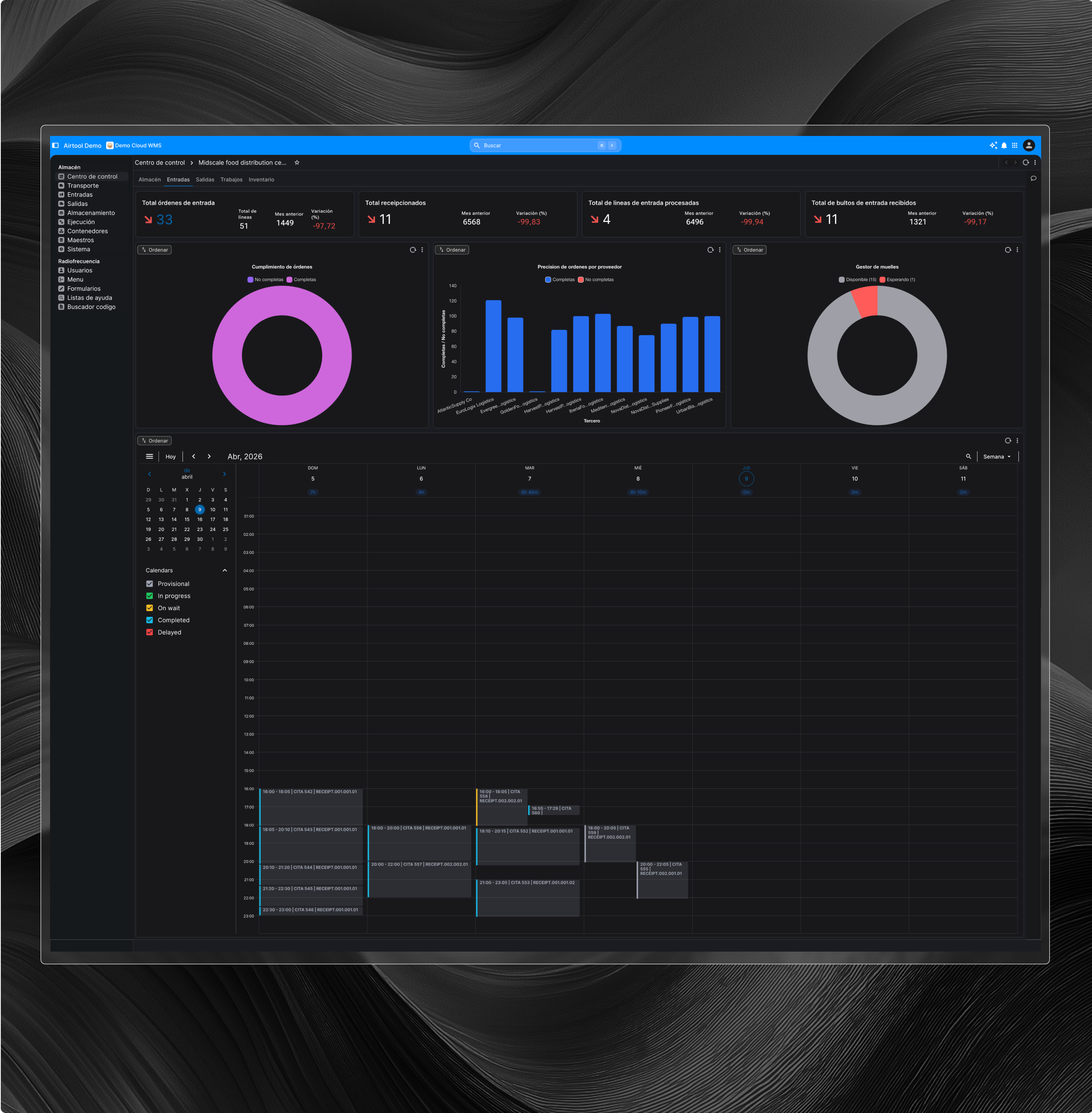Open options menu of Cumplimiento chart
The width and height of the screenshot is (1092, 1113).
click(422, 250)
